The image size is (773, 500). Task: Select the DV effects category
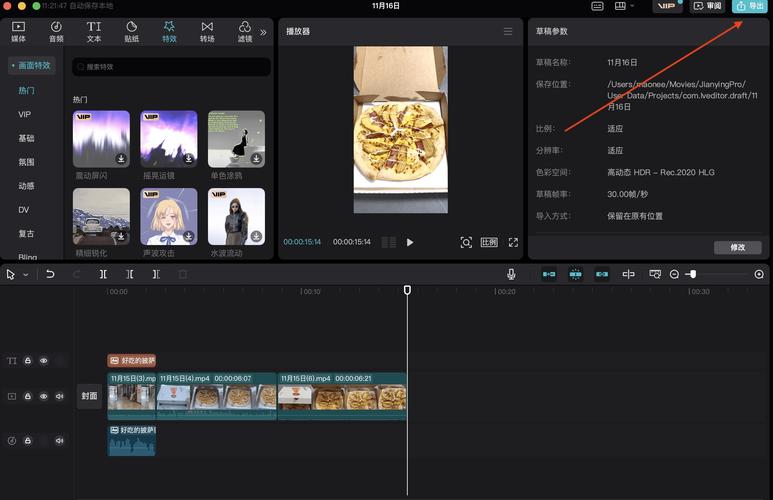pos(24,210)
